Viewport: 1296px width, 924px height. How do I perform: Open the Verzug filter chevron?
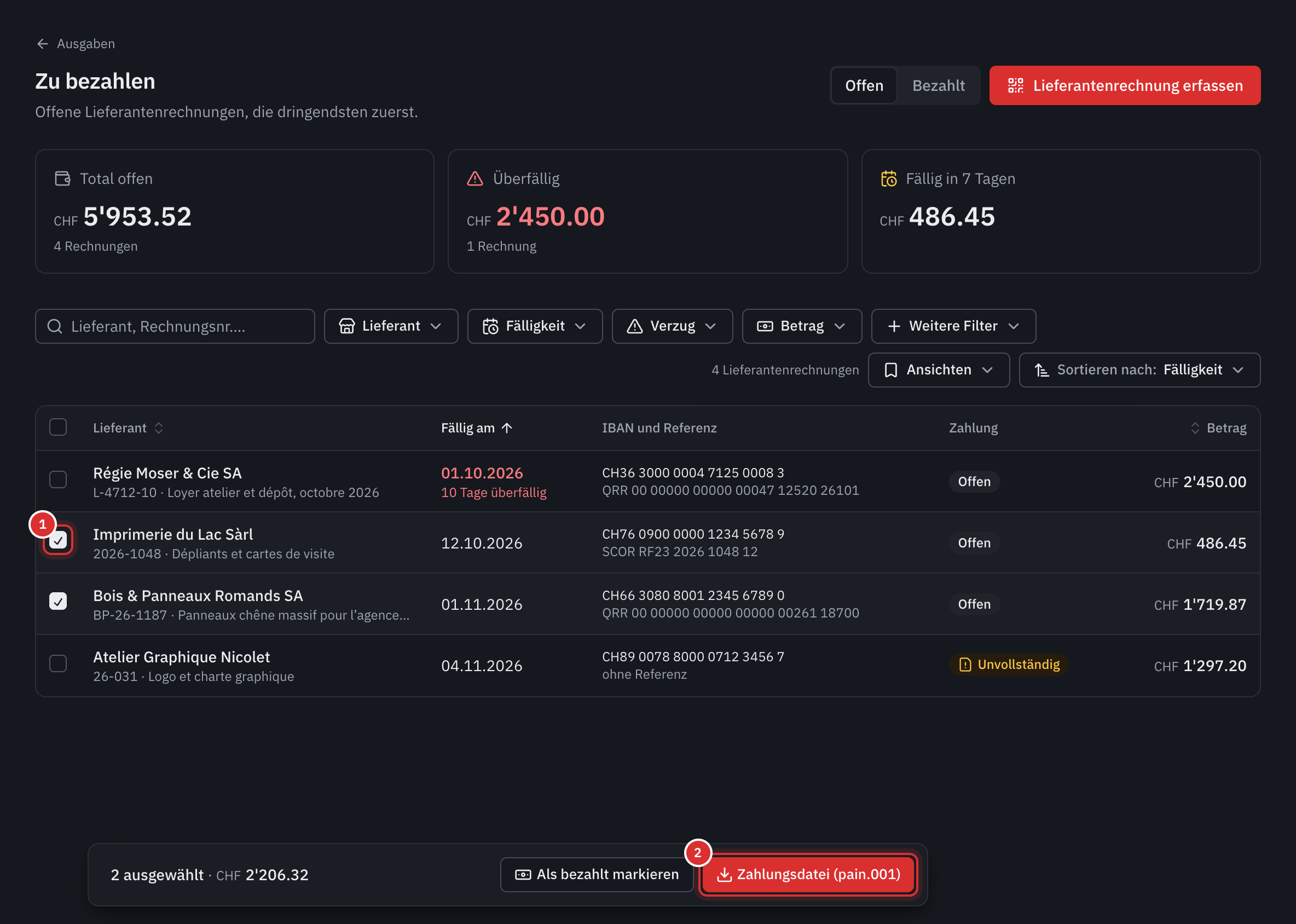coord(710,326)
